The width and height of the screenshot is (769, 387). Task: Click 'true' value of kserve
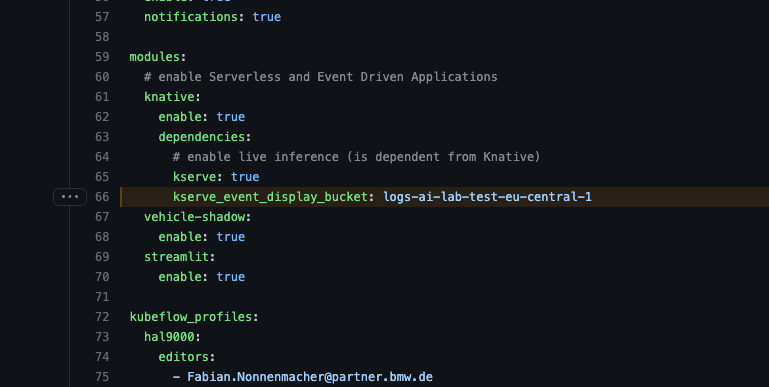[245, 177]
